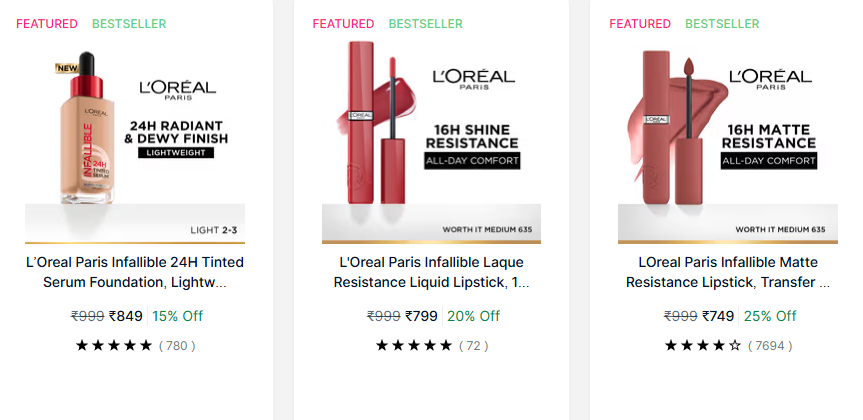The image size is (863, 420).
Task: Click the Bestseller tag on Matte lipstick card
Action: [722, 24]
